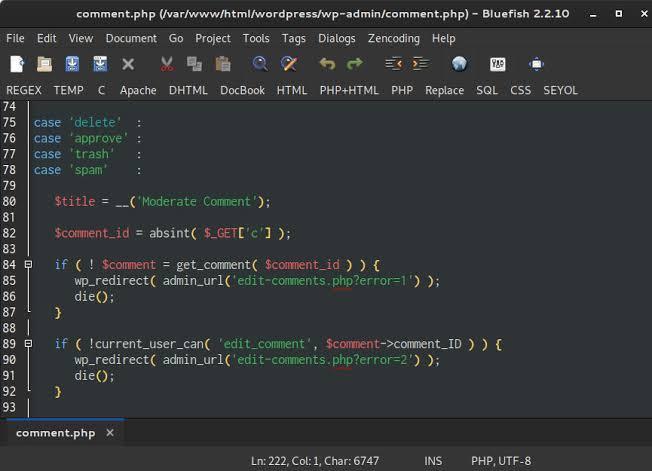Open the C snippets menu
This screenshot has height=471, width=652.
point(101,90)
